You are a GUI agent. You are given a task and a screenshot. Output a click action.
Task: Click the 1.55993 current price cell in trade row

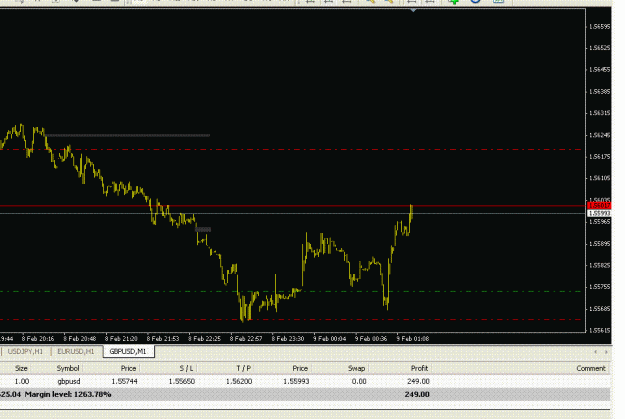[x=296, y=381]
